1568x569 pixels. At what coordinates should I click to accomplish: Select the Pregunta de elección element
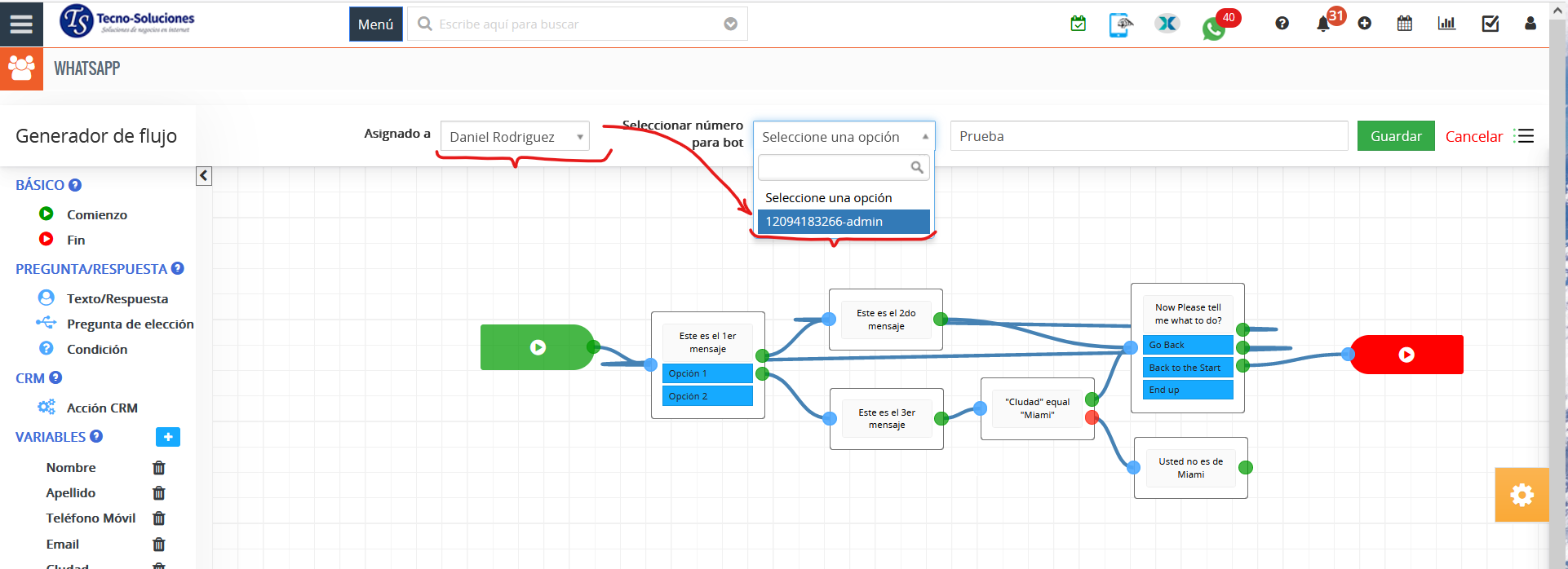[x=130, y=324]
